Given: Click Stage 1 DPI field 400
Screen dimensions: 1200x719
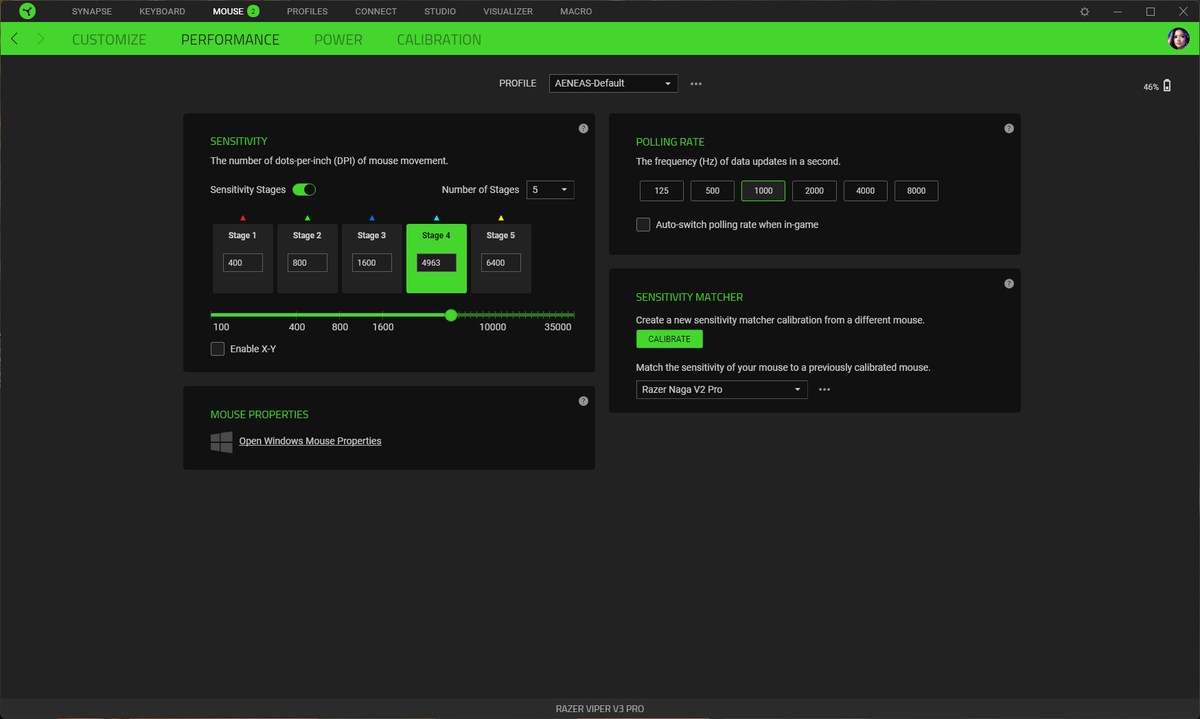Looking at the screenshot, I should pos(243,263).
